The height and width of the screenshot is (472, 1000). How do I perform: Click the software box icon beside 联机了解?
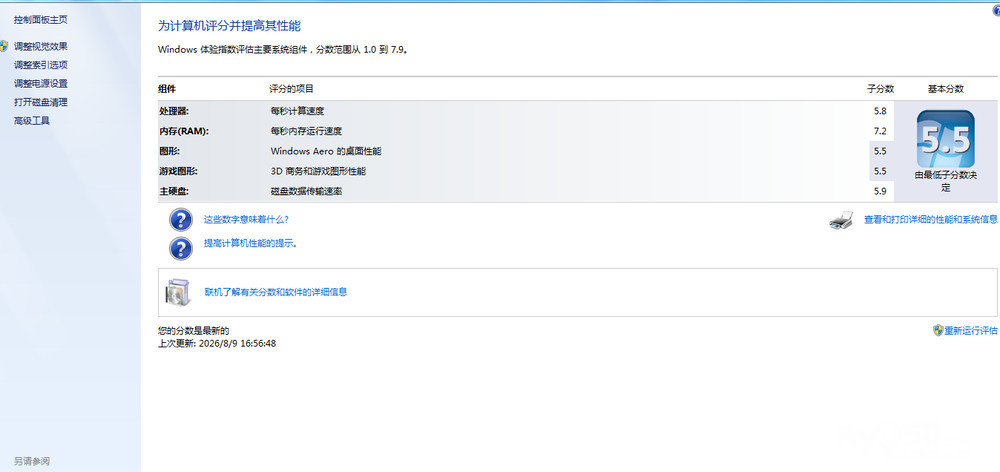click(177, 292)
